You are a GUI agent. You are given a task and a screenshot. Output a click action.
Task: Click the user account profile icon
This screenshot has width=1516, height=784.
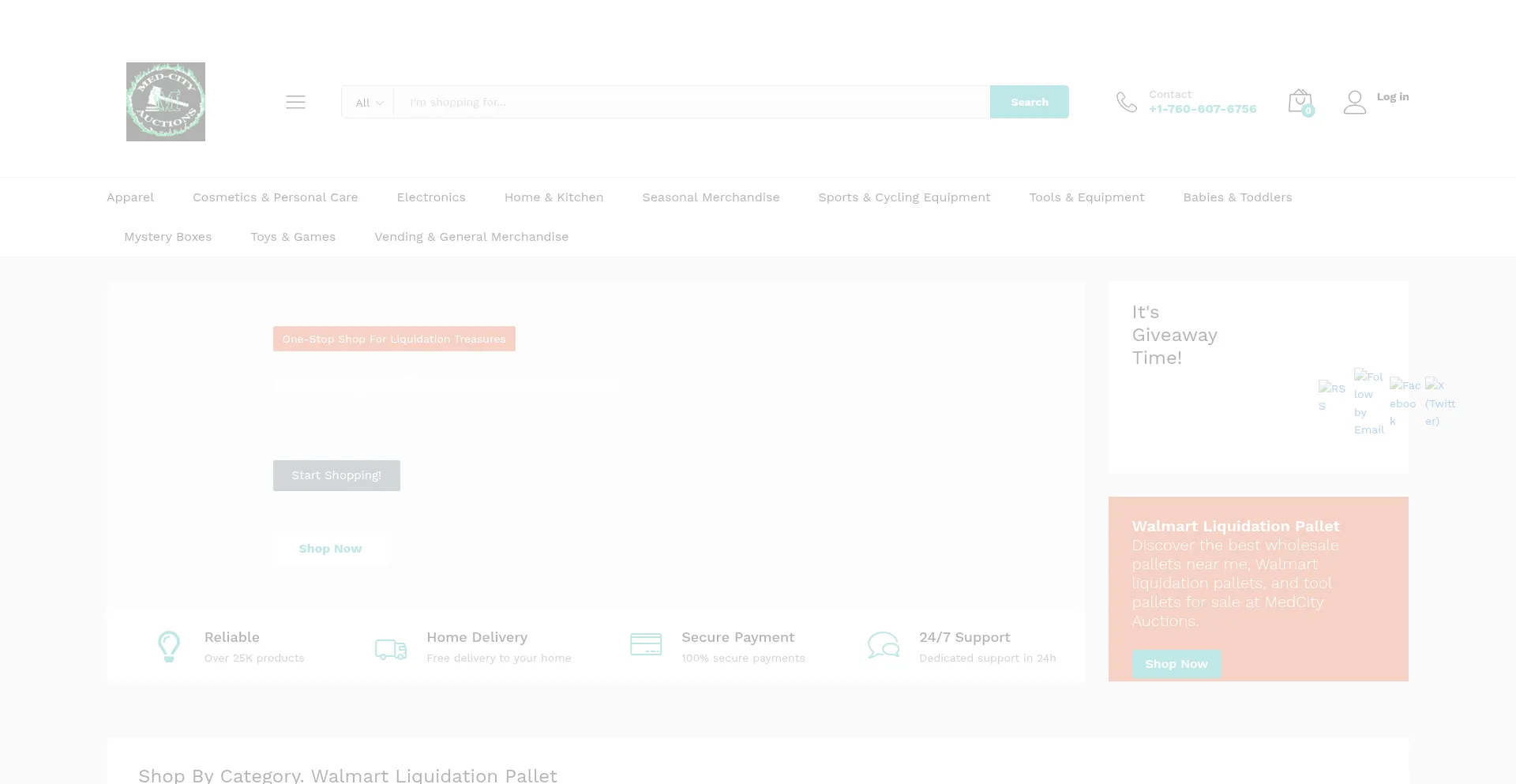tap(1354, 102)
